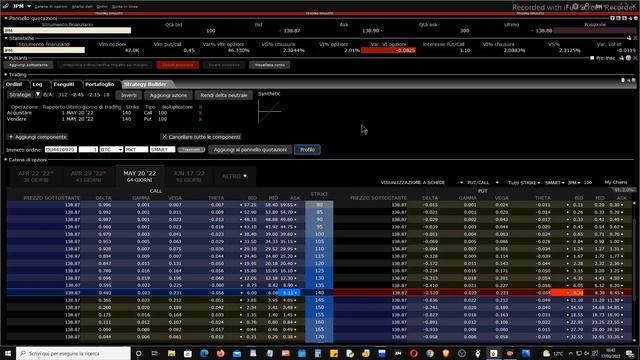640x360 pixels.
Task: Click the Cortana circle icon in taskbar
Action: pyautogui.click(x=138, y=353)
